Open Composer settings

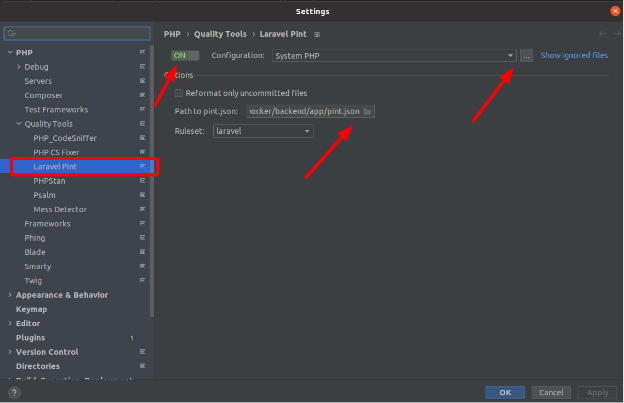tap(43, 95)
